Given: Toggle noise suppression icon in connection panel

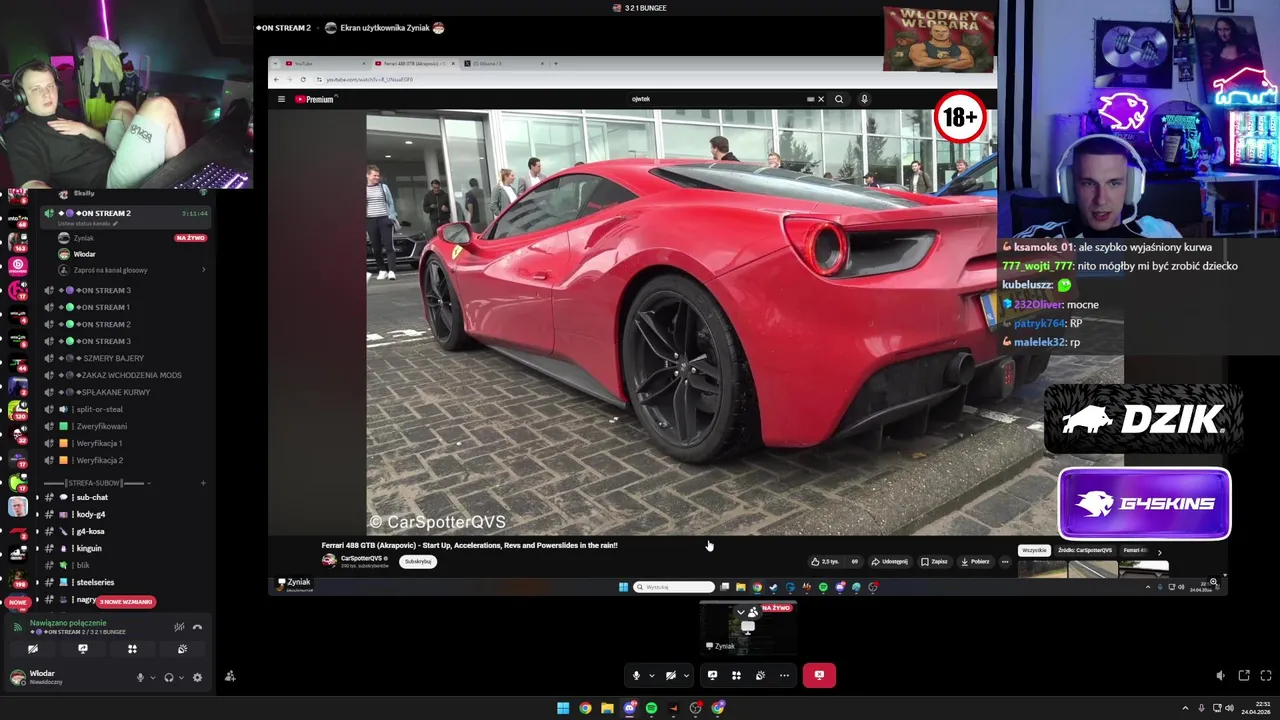Looking at the screenshot, I should pos(179,627).
